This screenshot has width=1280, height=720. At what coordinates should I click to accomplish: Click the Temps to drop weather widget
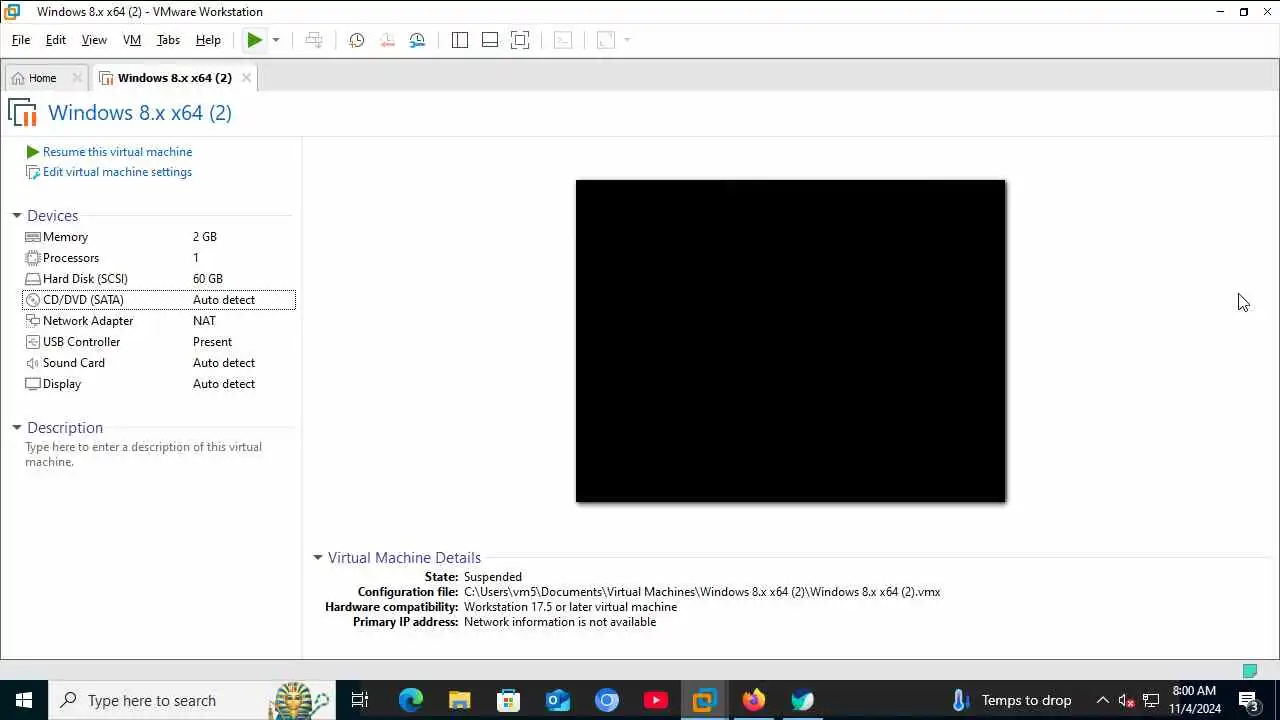[1011, 700]
